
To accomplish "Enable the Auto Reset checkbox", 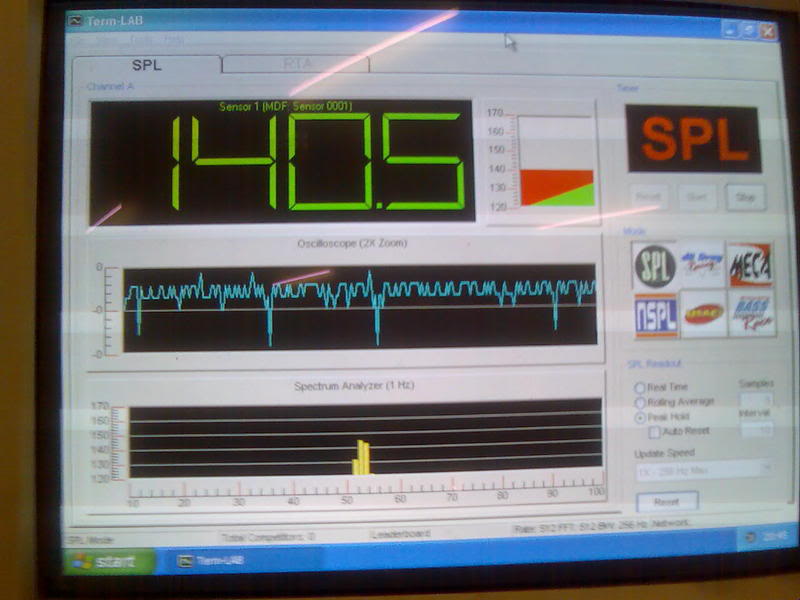I will point(655,431).
